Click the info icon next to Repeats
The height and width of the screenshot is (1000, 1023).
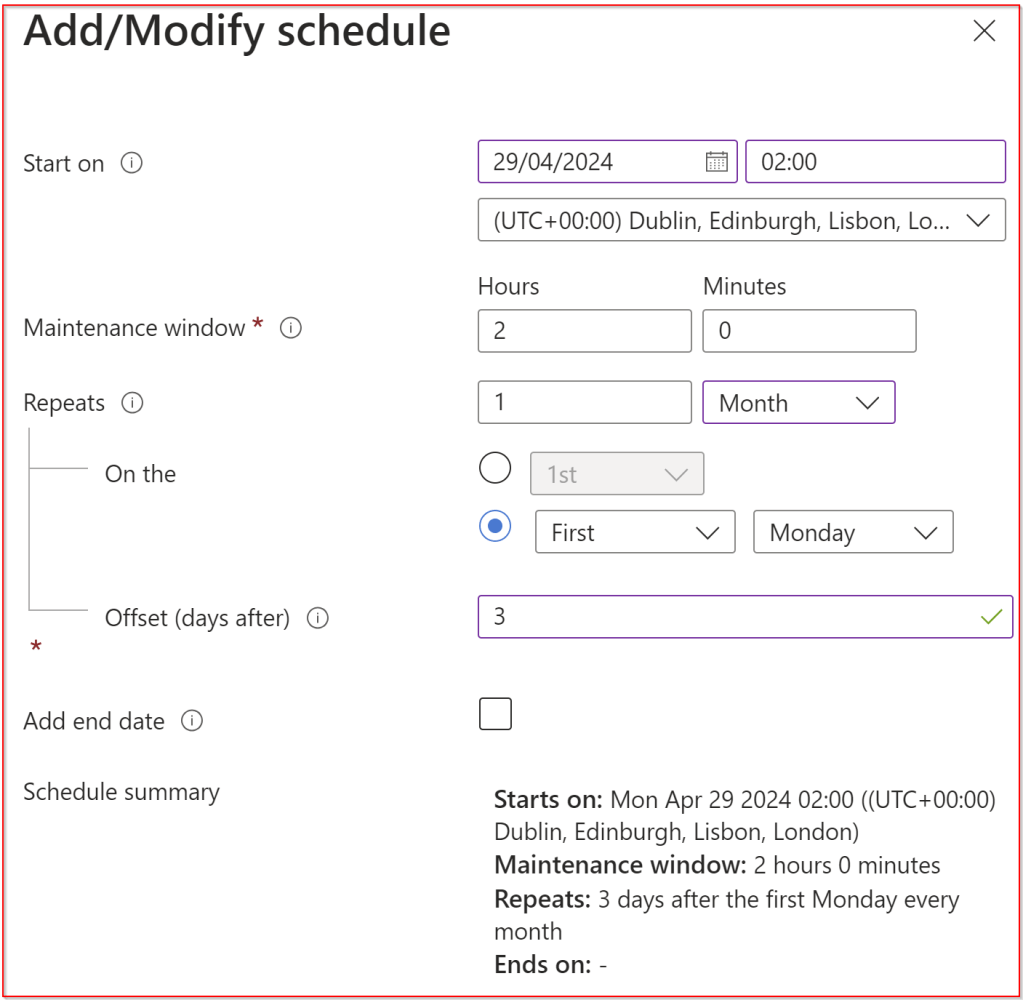tap(132, 403)
